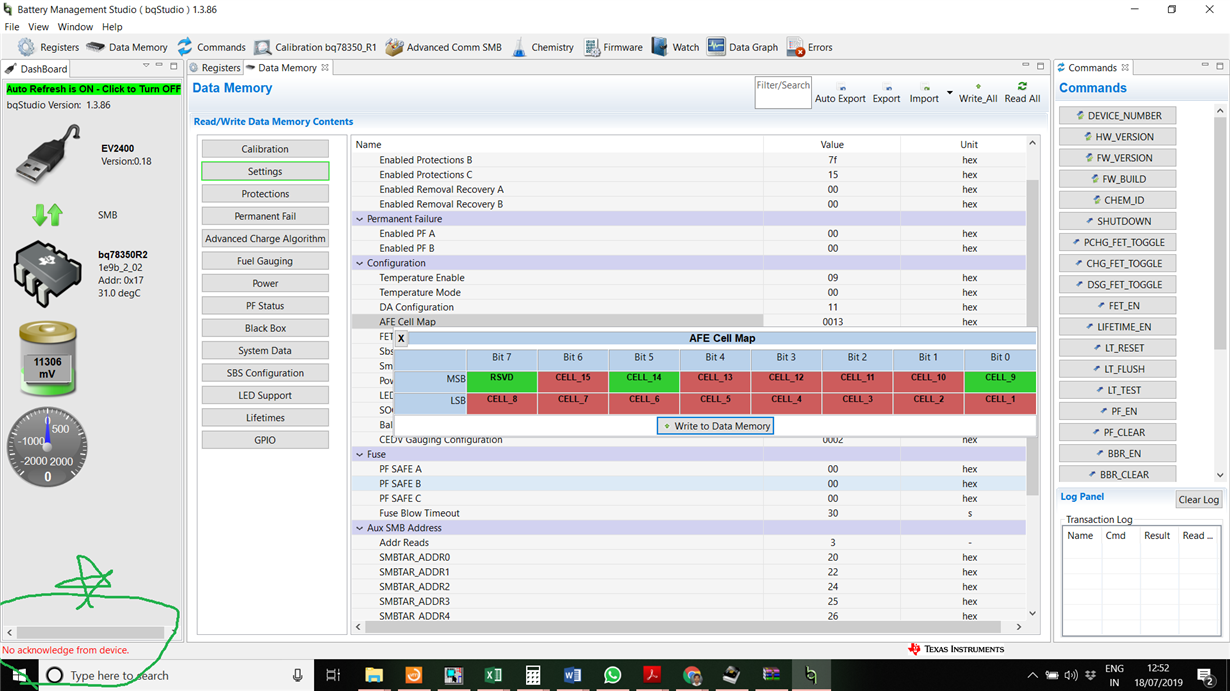Click the Fuse Blow Timeout value 30
1230x691 pixels.
[832, 513]
